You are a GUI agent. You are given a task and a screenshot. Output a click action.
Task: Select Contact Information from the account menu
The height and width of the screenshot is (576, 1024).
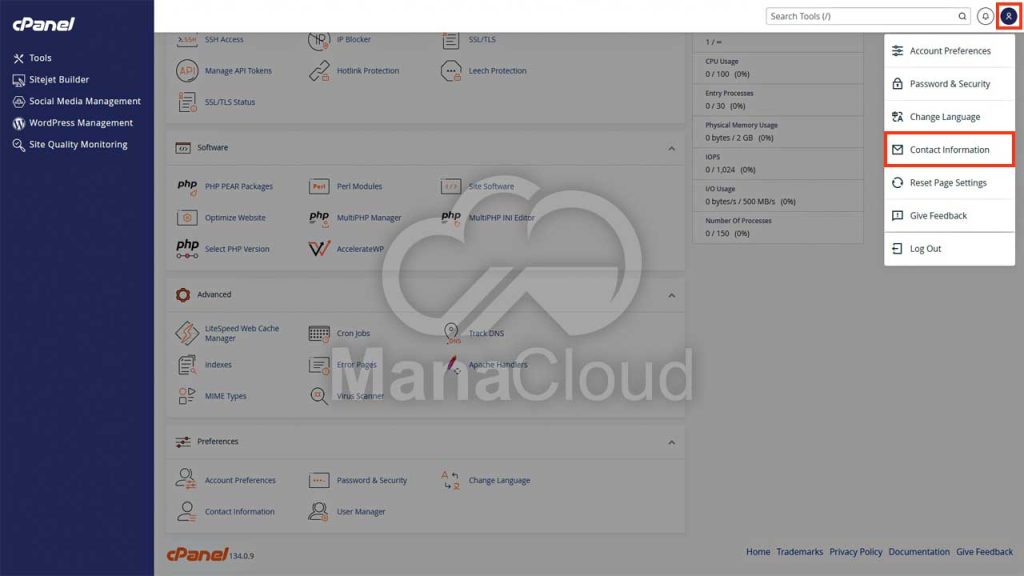coord(948,149)
